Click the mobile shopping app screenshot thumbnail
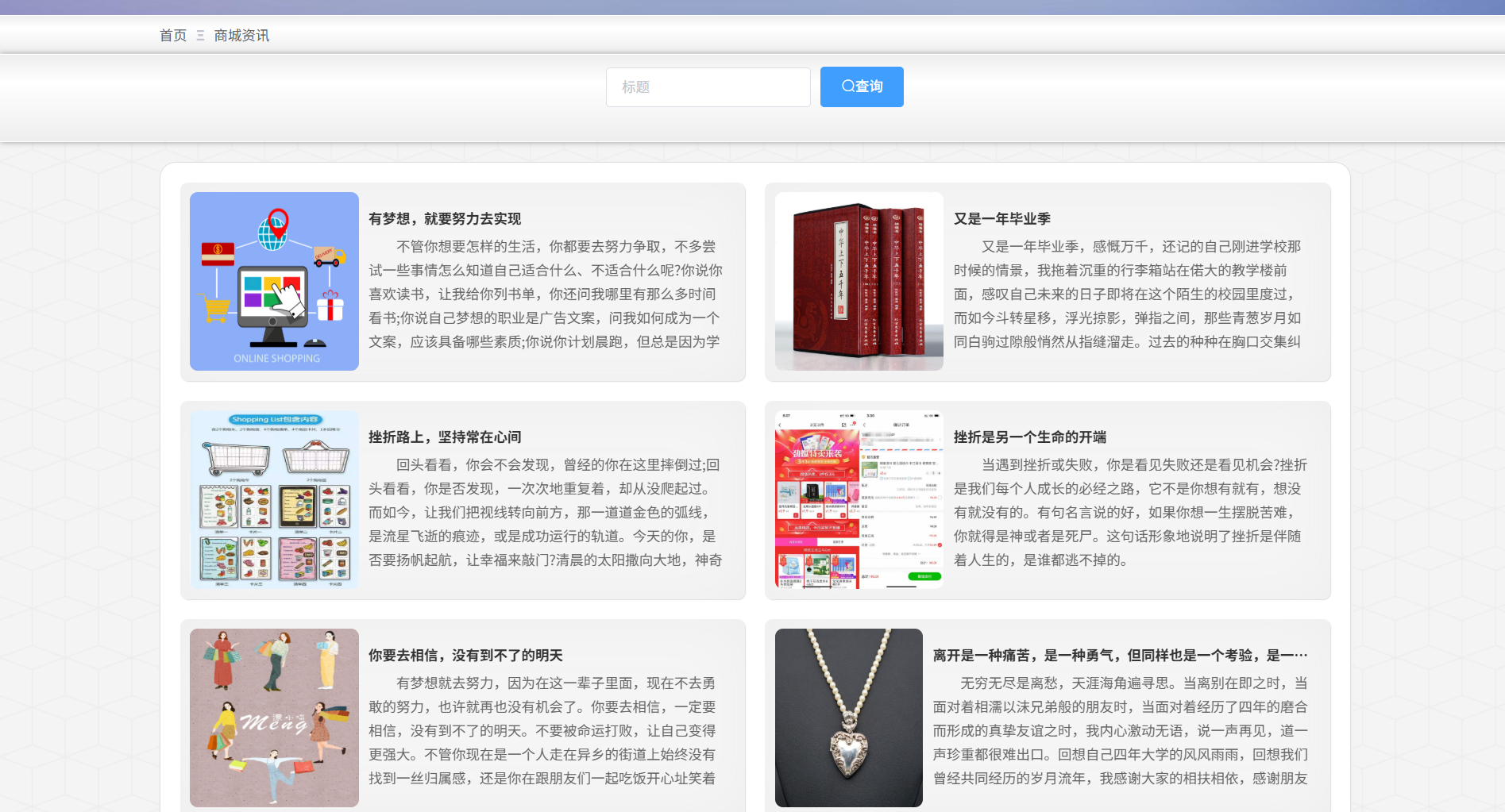1505x812 pixels. click(x=859, y=498)
